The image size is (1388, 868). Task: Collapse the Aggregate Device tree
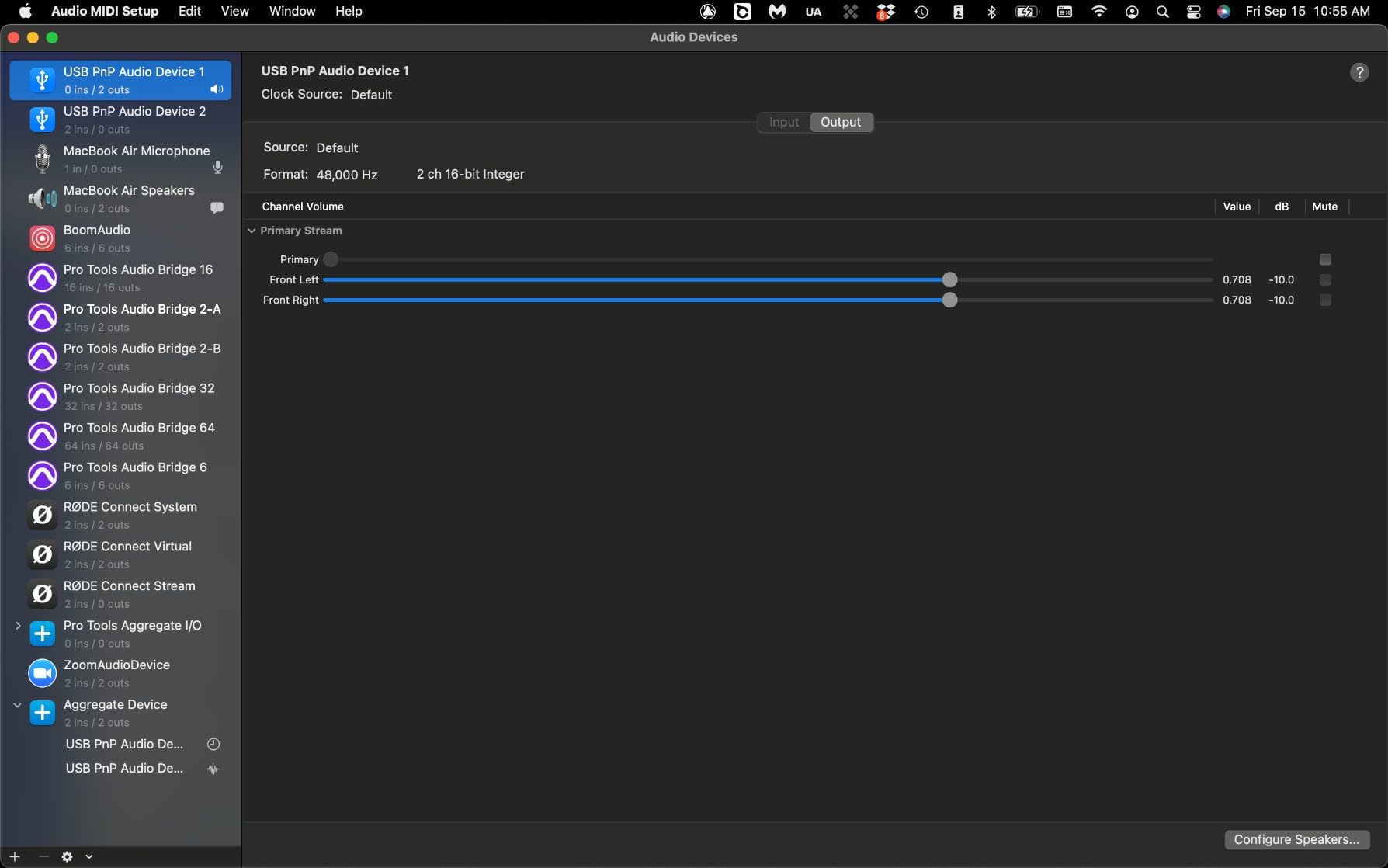(x=18, y=705)
